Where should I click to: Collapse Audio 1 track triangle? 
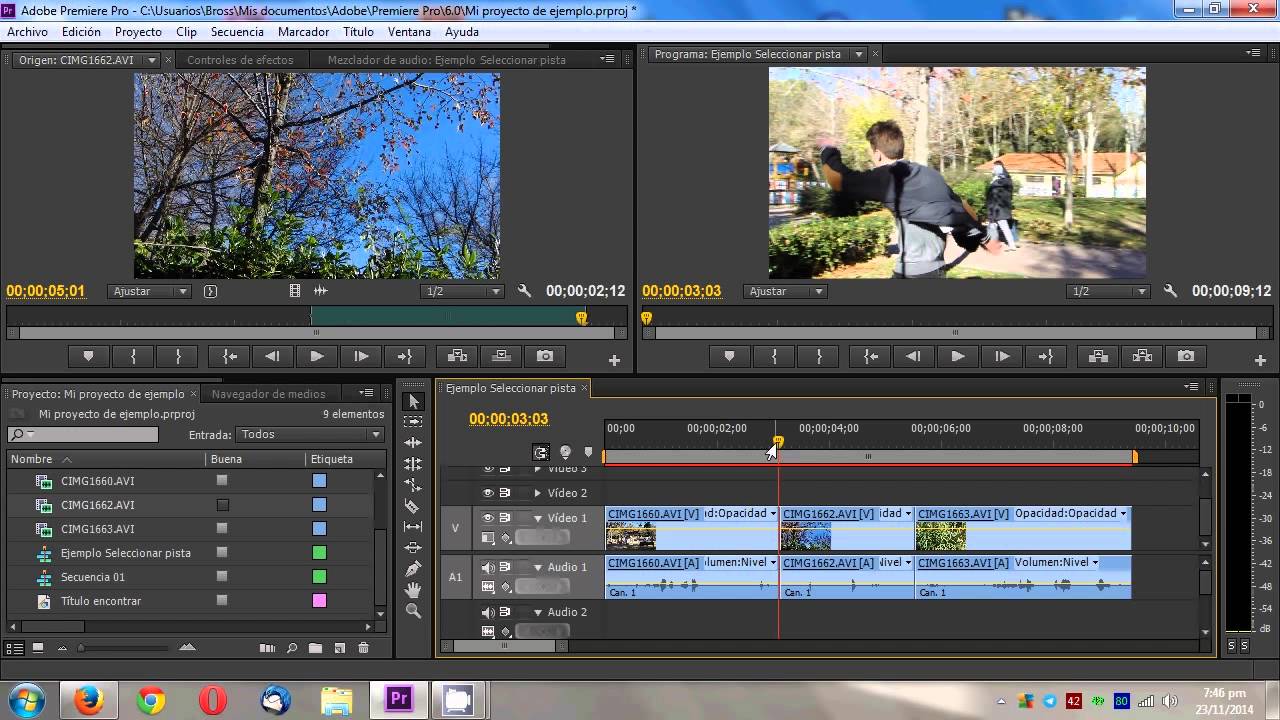[x=538, y=567]
